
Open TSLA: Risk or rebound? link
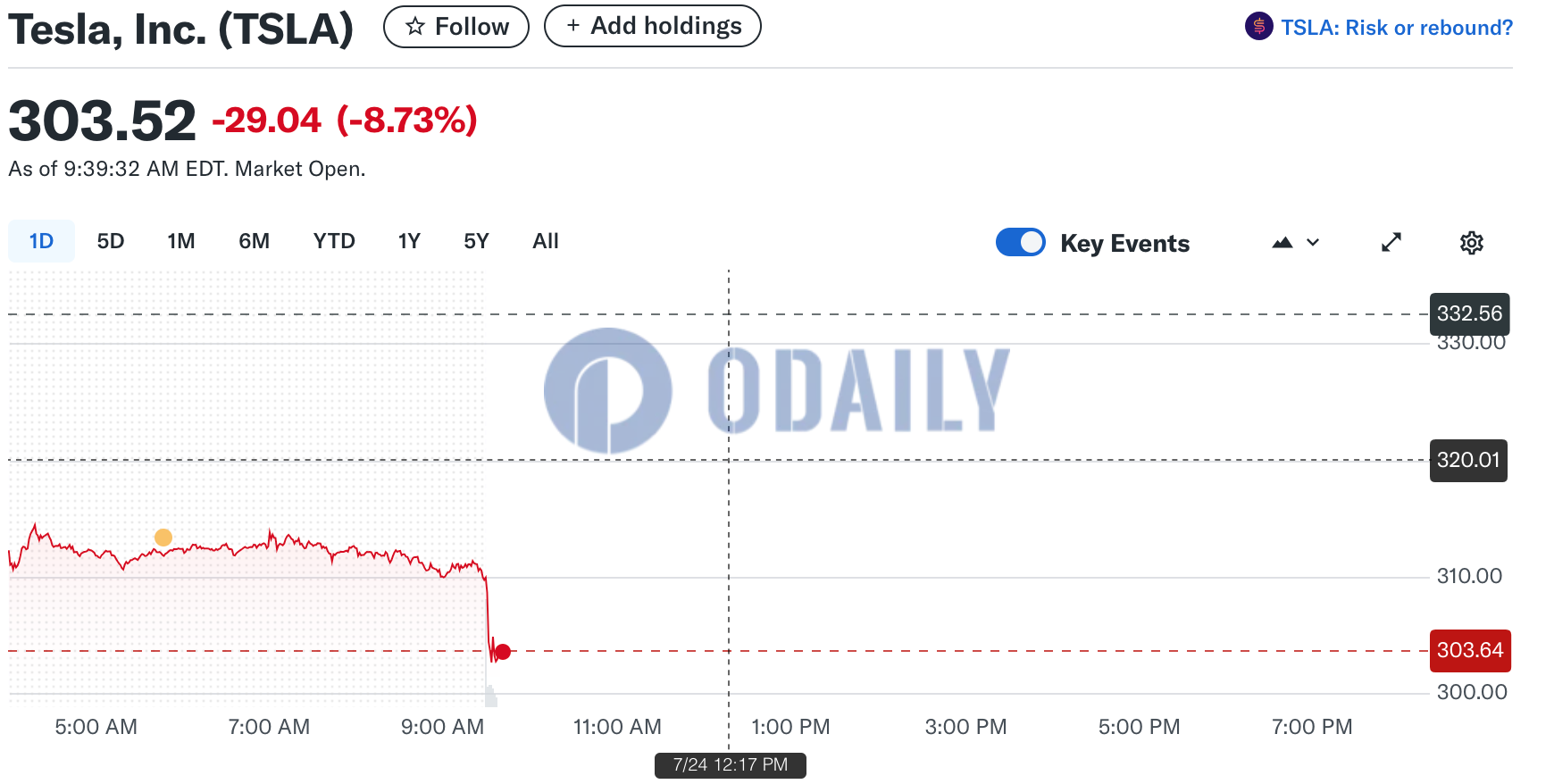pos(1397,28)
